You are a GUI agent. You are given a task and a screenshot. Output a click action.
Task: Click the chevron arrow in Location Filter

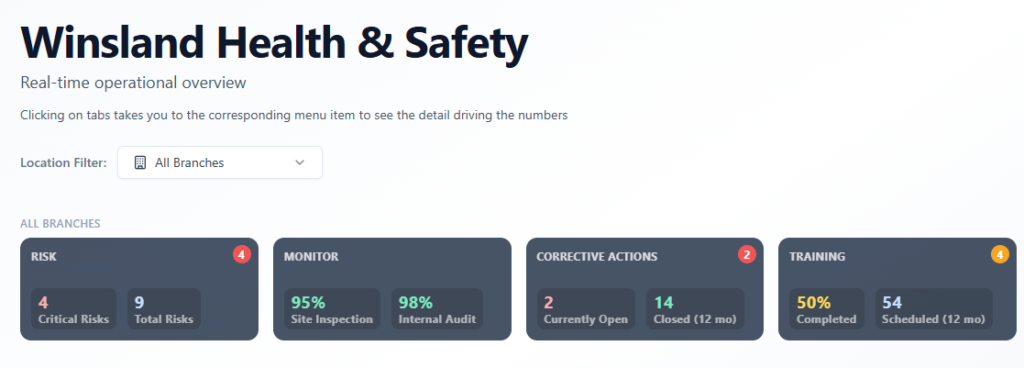point(300,162)
